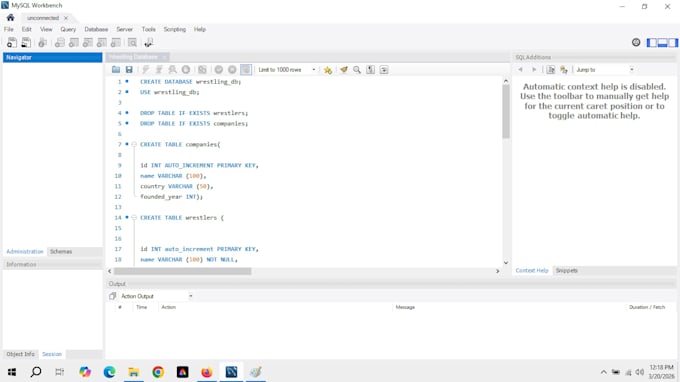Run Explain plan magnifier icon
This screenshot has width=680, height=382.
point(172,69)
